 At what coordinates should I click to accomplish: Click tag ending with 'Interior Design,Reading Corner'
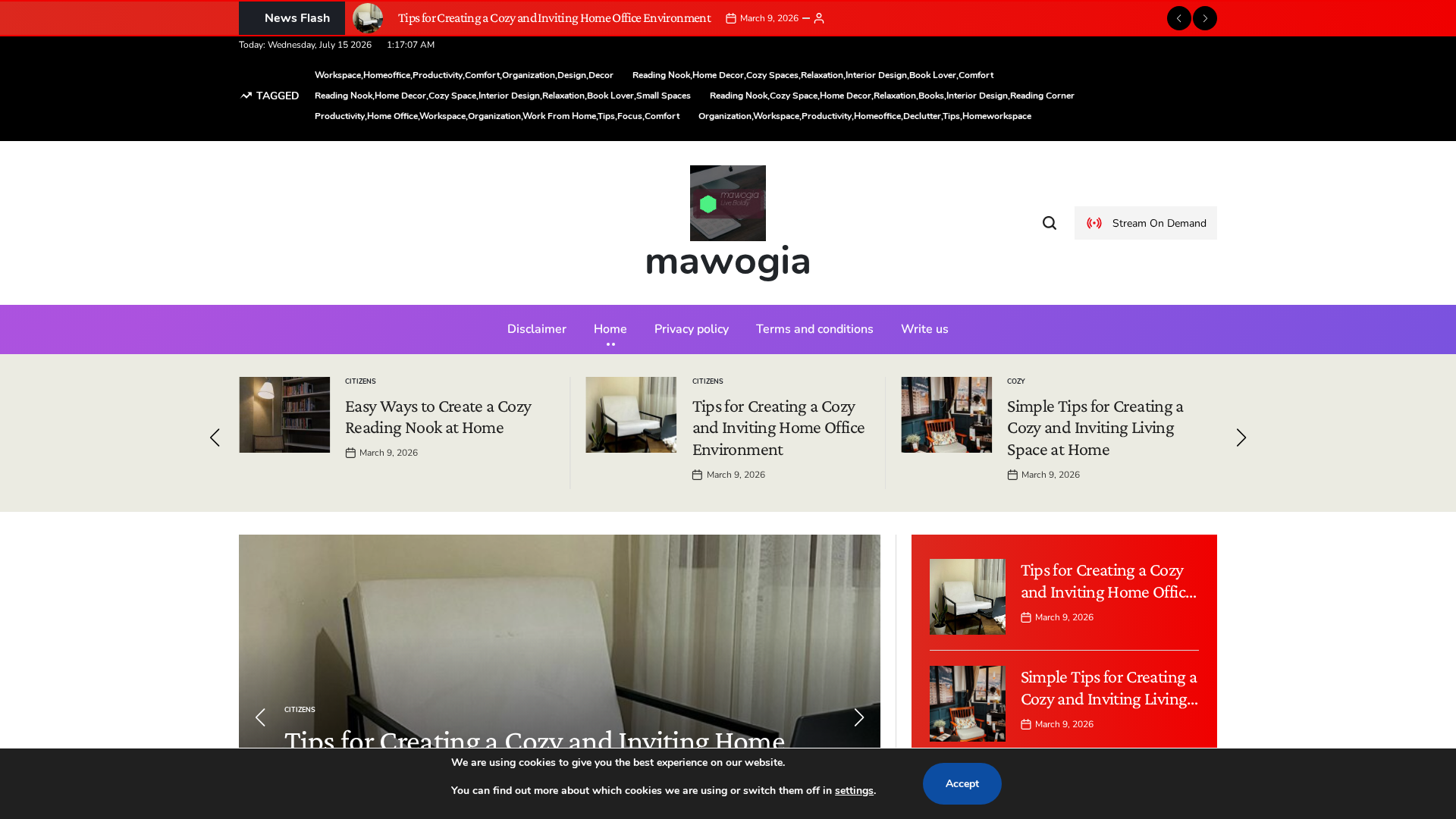892,96
